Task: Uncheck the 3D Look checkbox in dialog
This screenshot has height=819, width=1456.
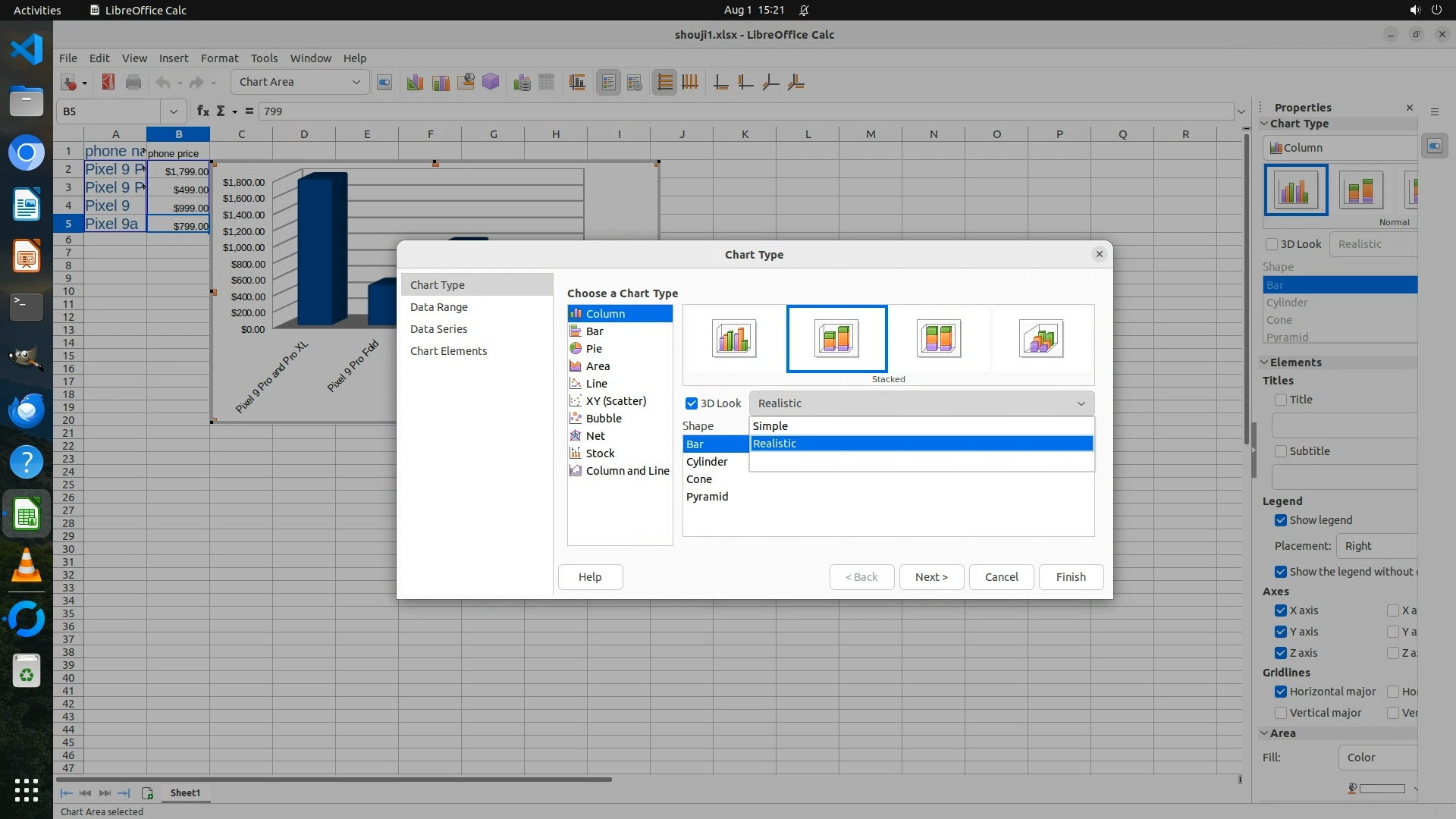Action: 691,403
